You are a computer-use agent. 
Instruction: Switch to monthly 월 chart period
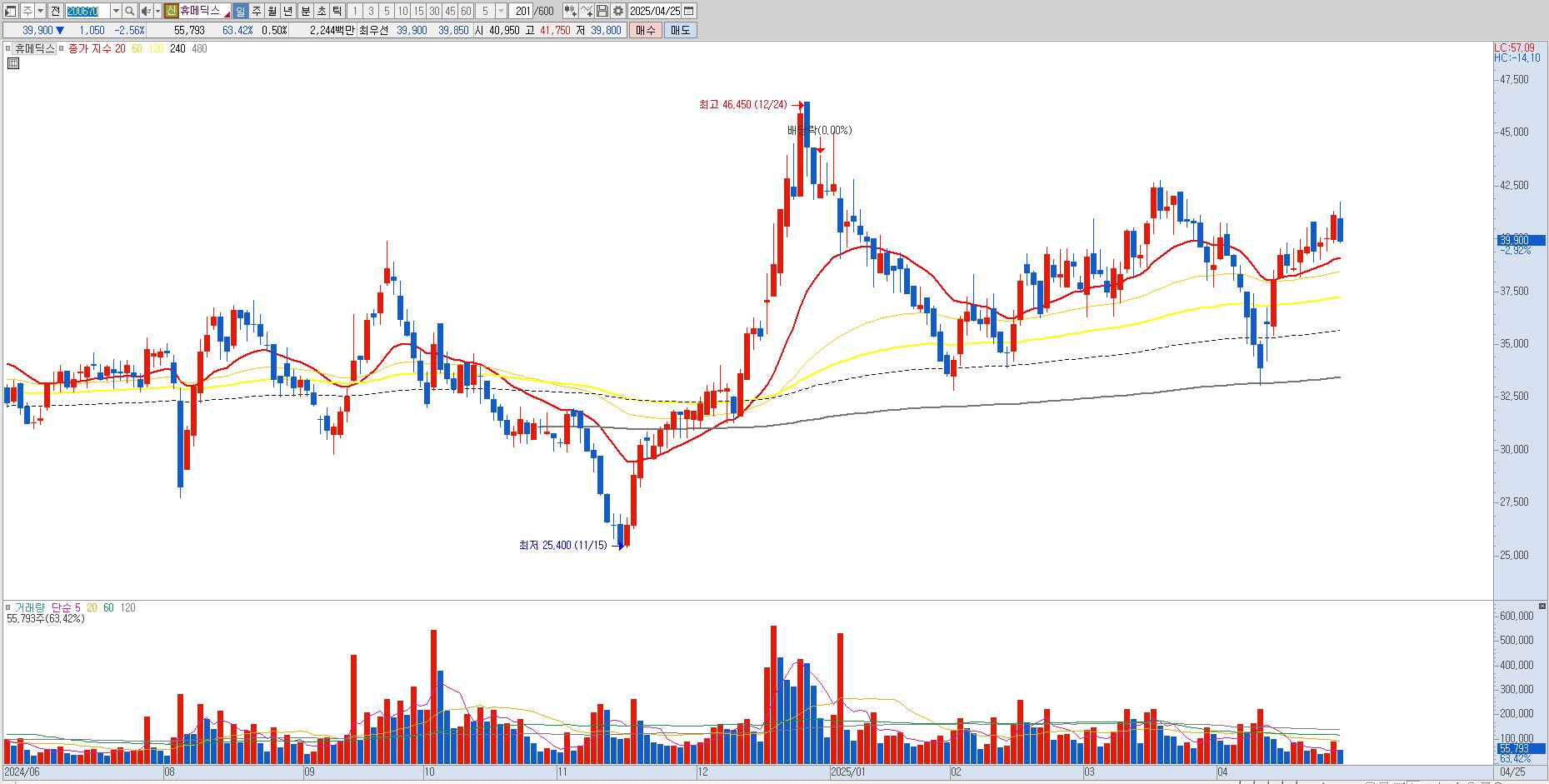click(x=272, y=11)
